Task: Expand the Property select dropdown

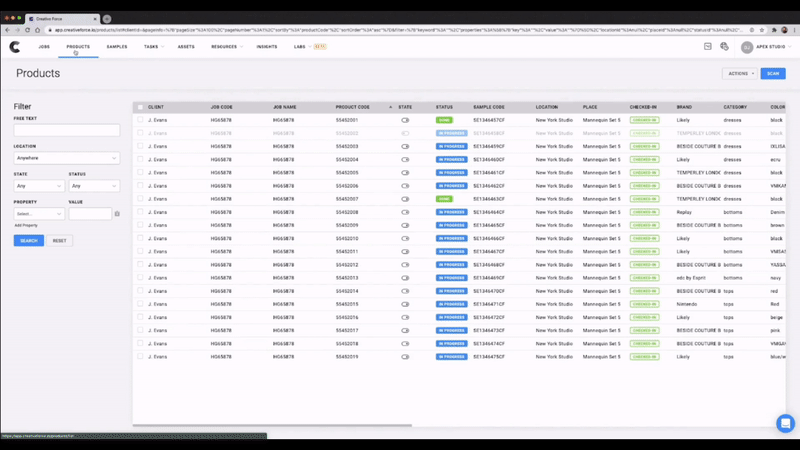Action: point(38,214)
